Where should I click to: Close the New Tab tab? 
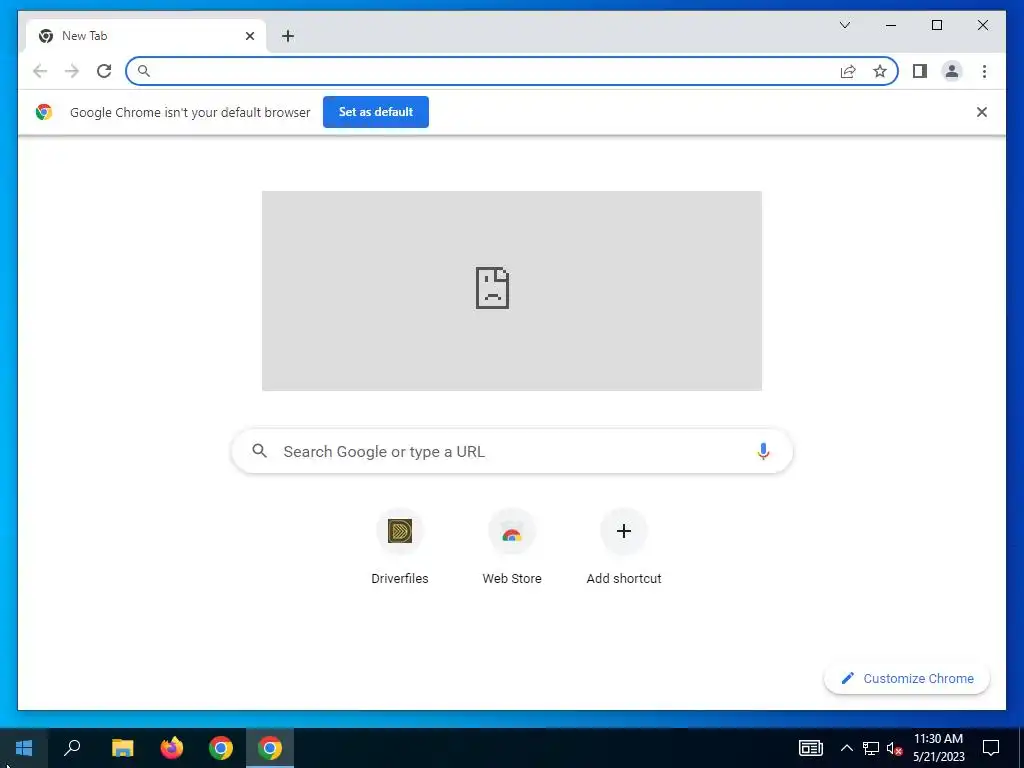coord(249,36)
